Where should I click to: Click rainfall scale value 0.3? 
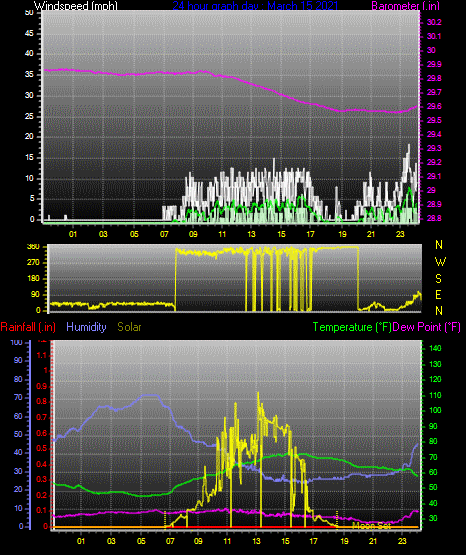pos(41,480)
